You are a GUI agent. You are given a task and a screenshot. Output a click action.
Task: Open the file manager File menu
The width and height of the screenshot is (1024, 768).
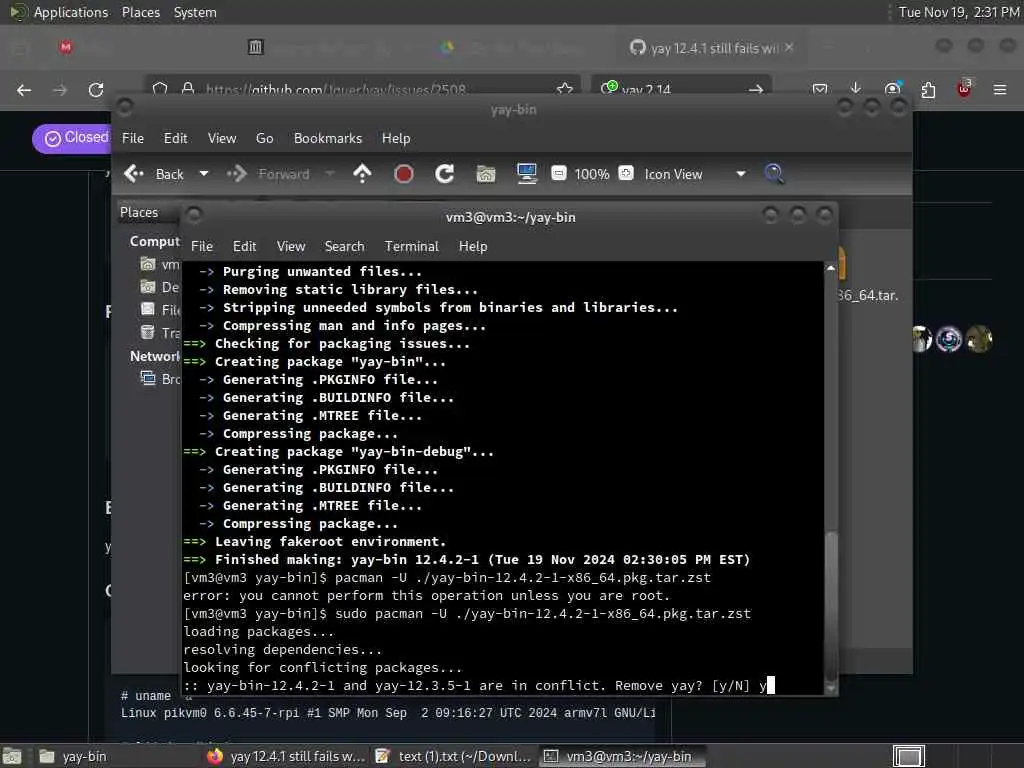[x=133, y=138]
